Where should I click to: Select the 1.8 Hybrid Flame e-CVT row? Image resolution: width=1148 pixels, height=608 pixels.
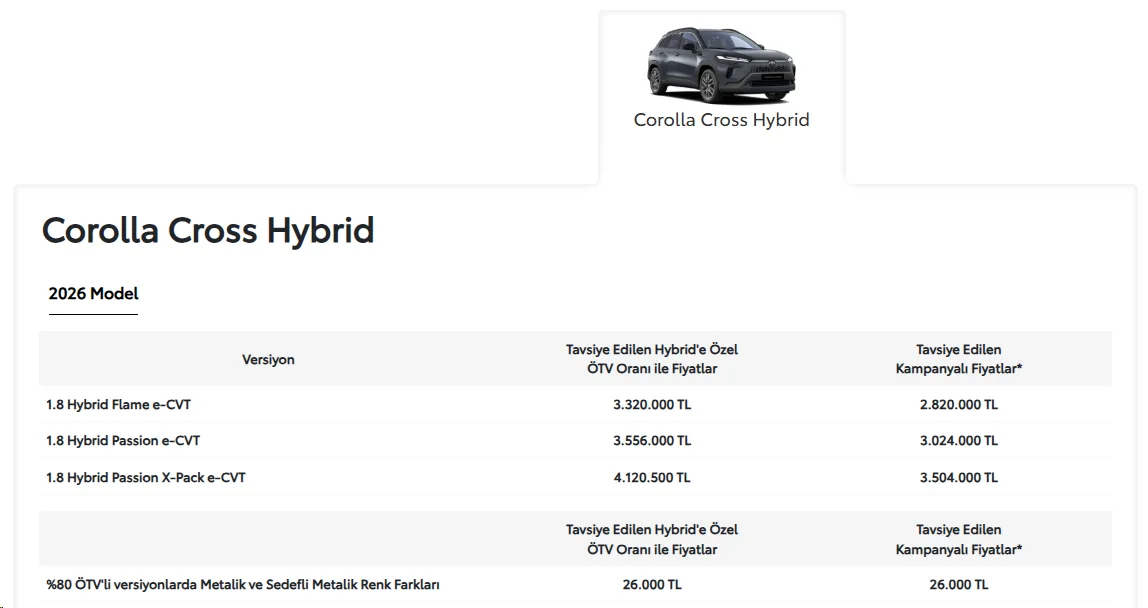pos(575,404)
